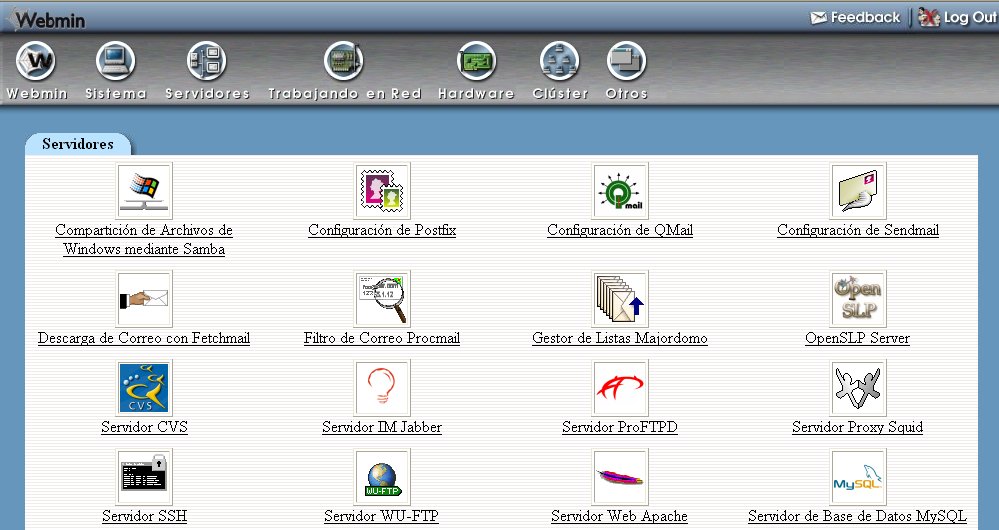Click the Squid proxy server icon

[858, 387]
